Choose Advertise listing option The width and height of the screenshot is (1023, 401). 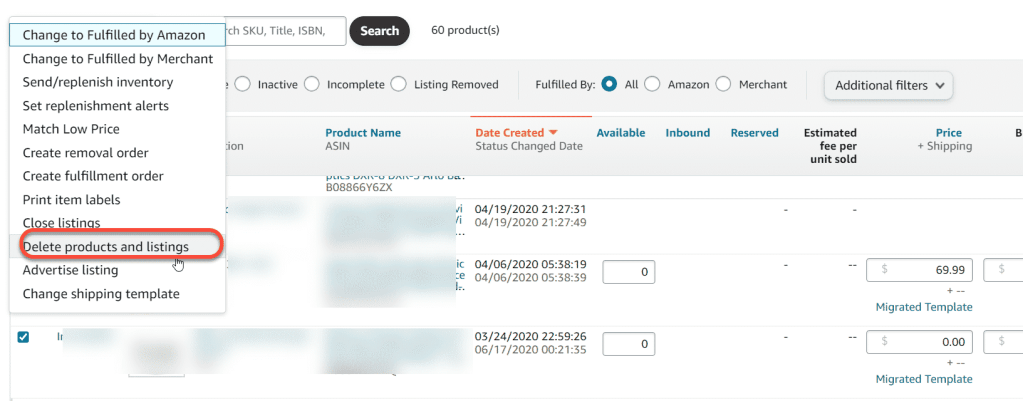coord(117,270)
